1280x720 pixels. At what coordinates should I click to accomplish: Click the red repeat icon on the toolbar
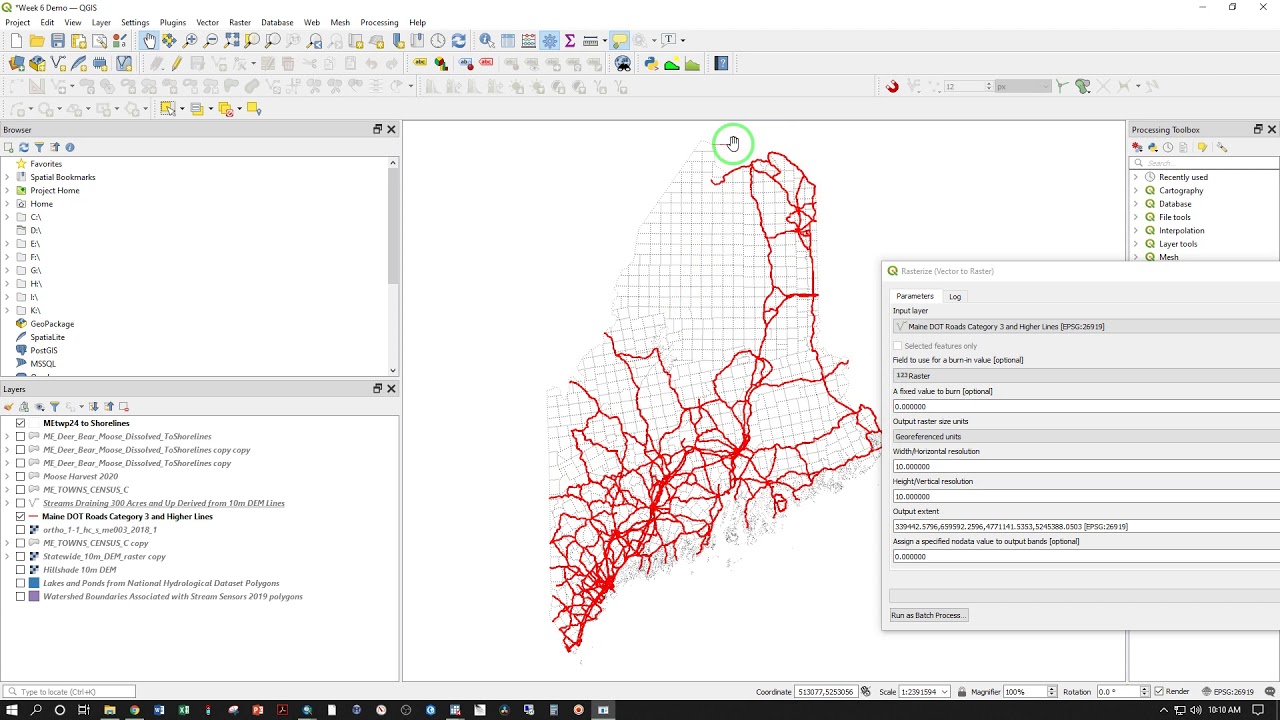[x=892, y=87]
